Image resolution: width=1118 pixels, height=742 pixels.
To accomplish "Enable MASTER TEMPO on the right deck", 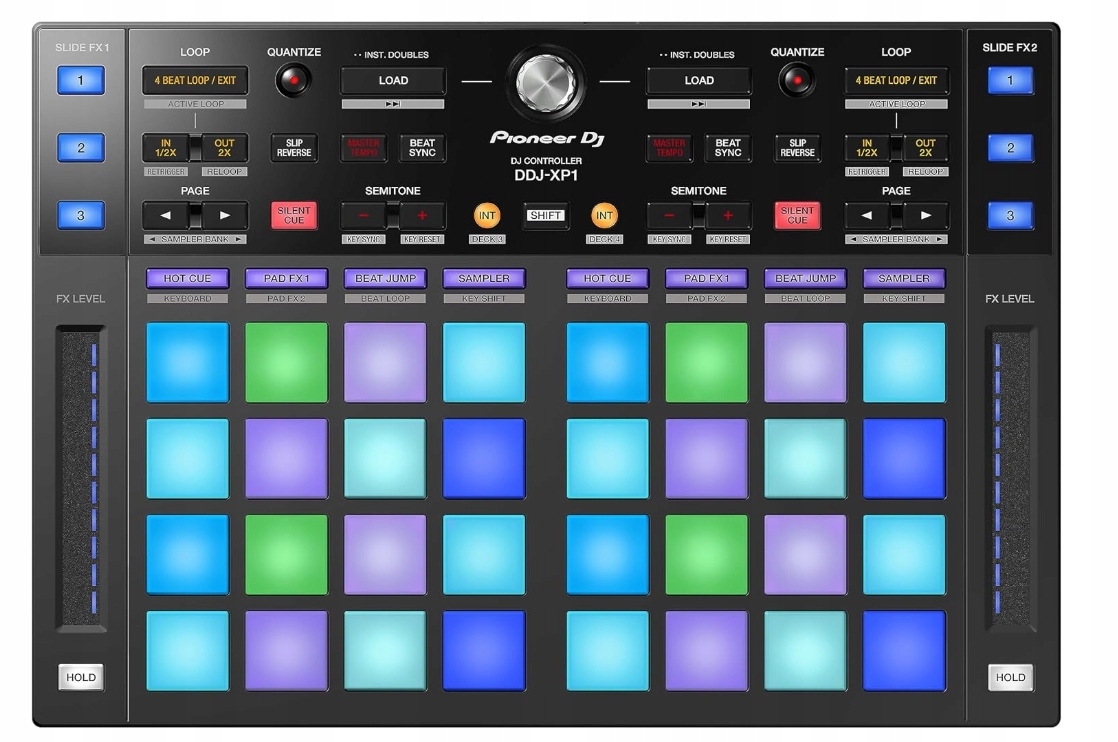I will click(x=669, y=148).
